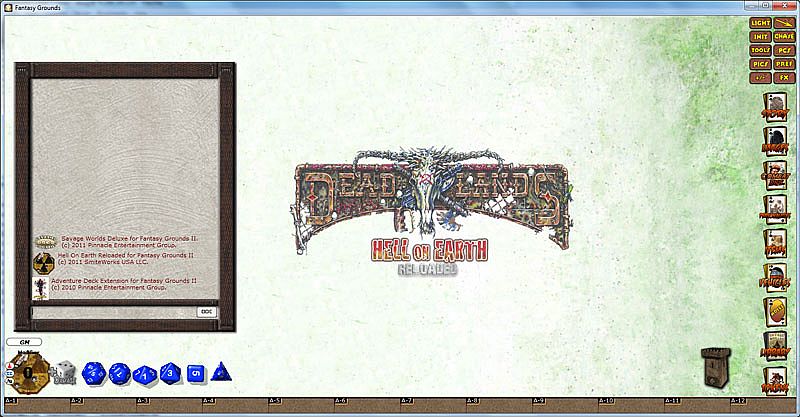This screenshot has width=800, height=417.
Task: Click in the chat entry field
Action: (114, 312)
